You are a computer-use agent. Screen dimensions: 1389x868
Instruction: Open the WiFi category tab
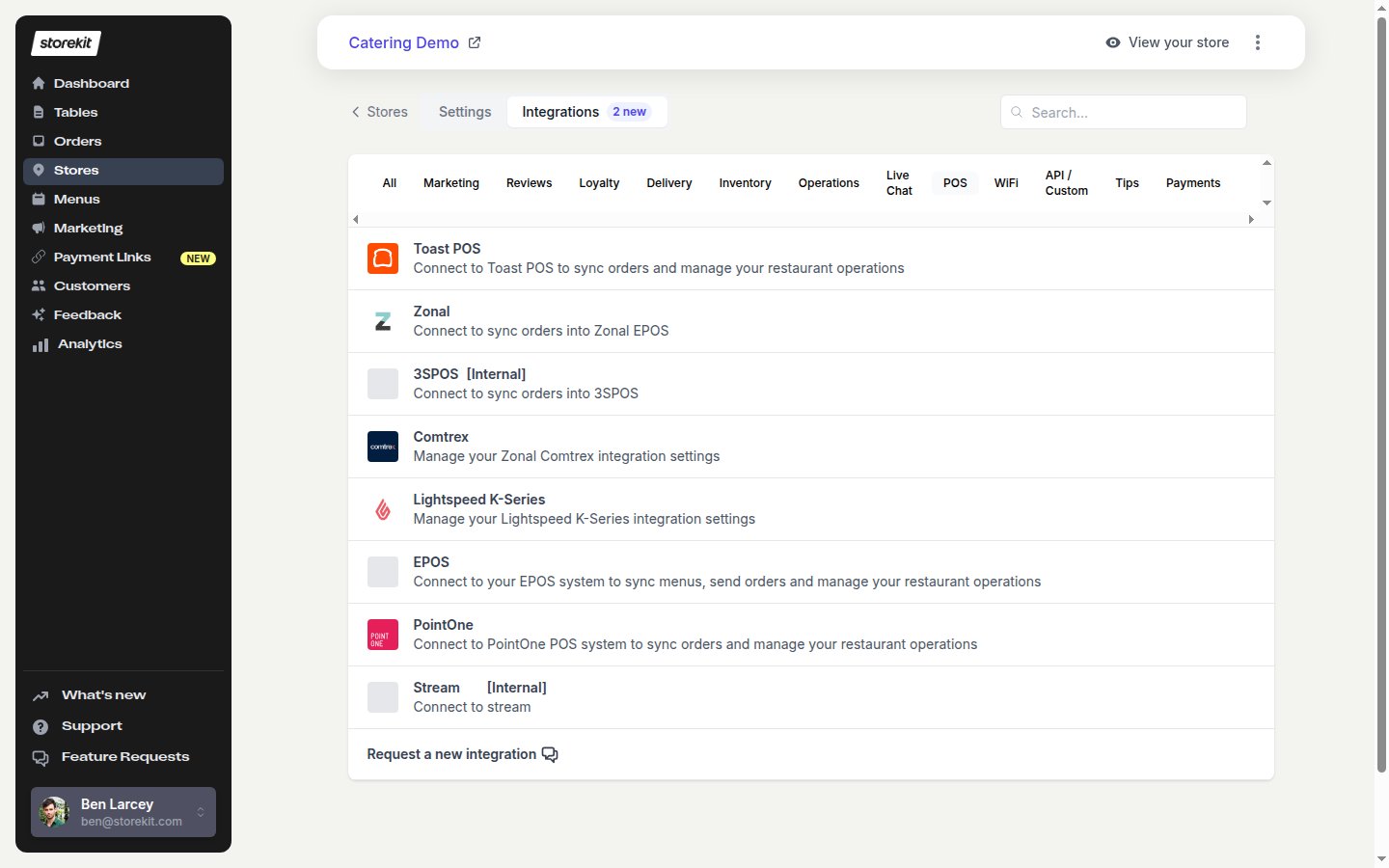1006,183
